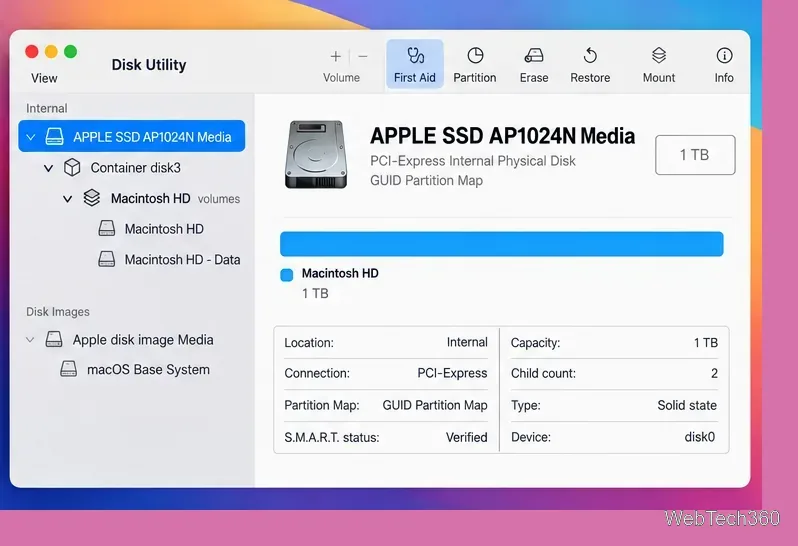Zoom the window with green button

tap(70, 51)
